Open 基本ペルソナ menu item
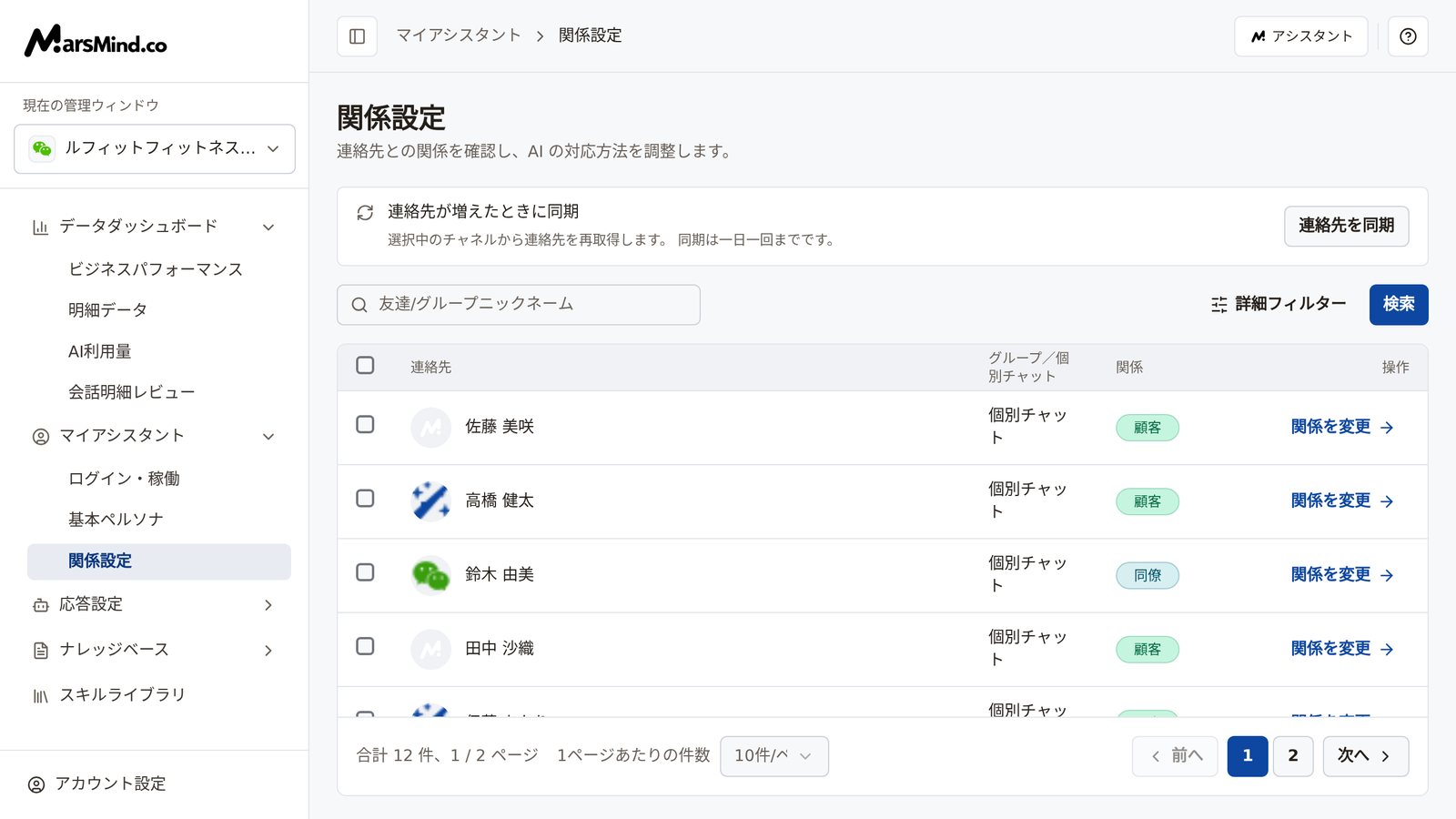 [116, 520]
